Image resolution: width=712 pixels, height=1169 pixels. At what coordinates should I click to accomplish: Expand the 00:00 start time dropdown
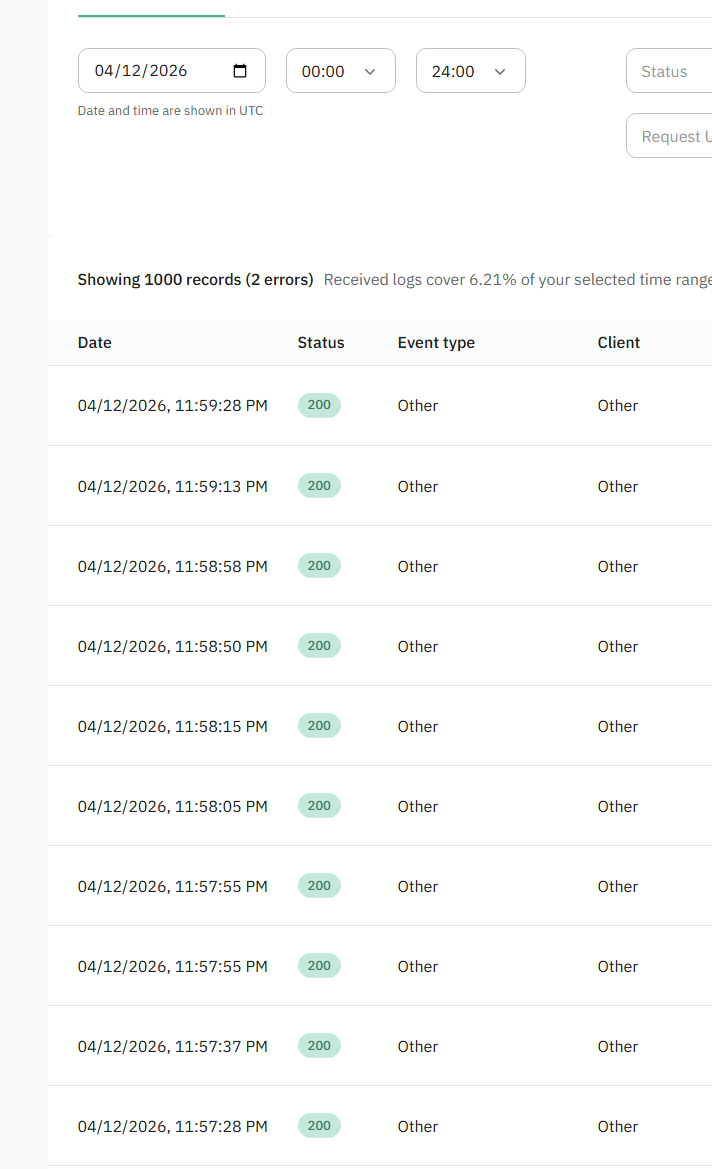pyautogui.click(x=340, y=71)
